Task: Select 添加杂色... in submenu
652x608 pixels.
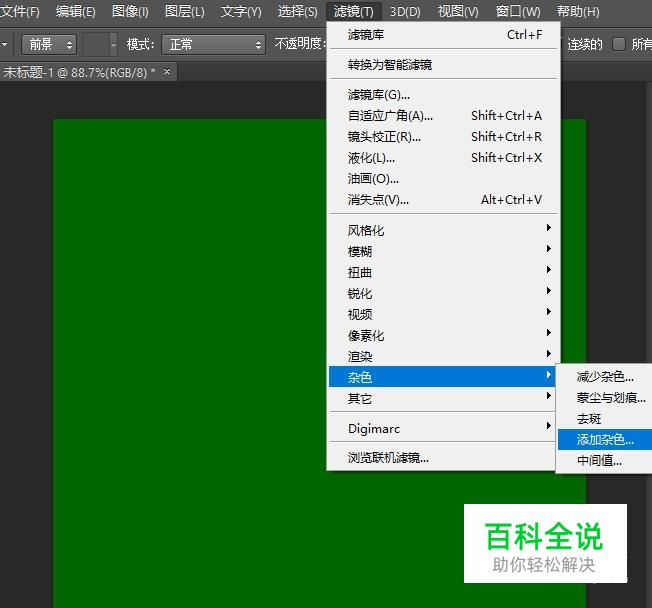Action: pyautogui.click(x=605, y=440)
